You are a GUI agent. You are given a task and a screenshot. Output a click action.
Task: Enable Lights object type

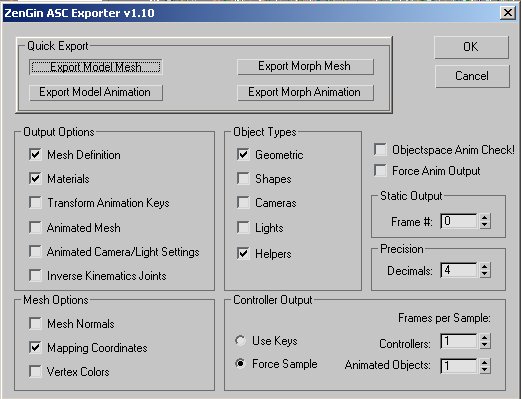point(243,228)
